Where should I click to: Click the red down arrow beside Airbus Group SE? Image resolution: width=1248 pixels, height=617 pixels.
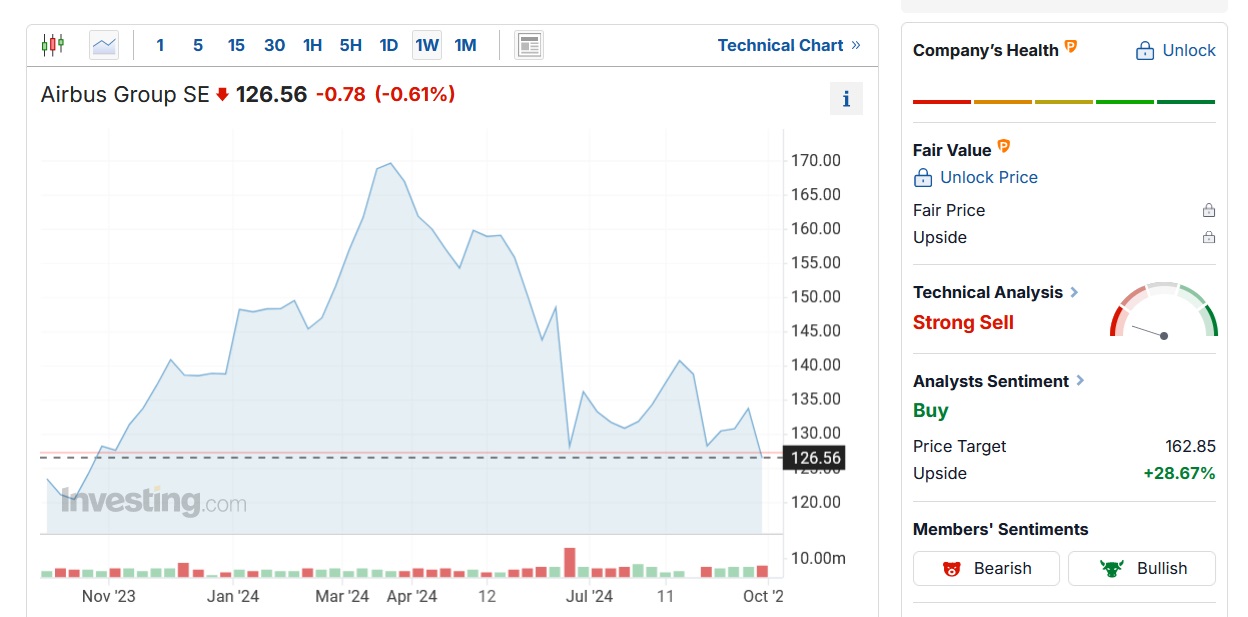[x=222, y=94]
